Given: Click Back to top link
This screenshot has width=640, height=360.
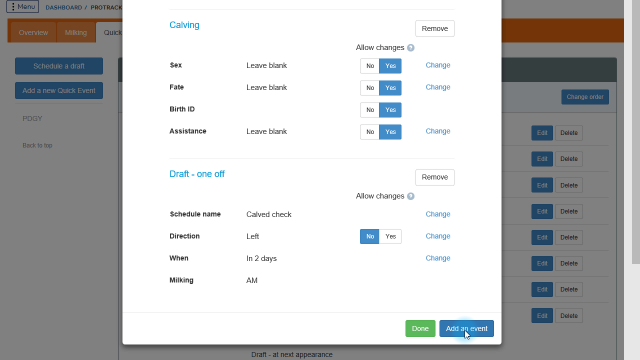Looking at the screenshot, I should pyautogui.click(x=37, y=145).
